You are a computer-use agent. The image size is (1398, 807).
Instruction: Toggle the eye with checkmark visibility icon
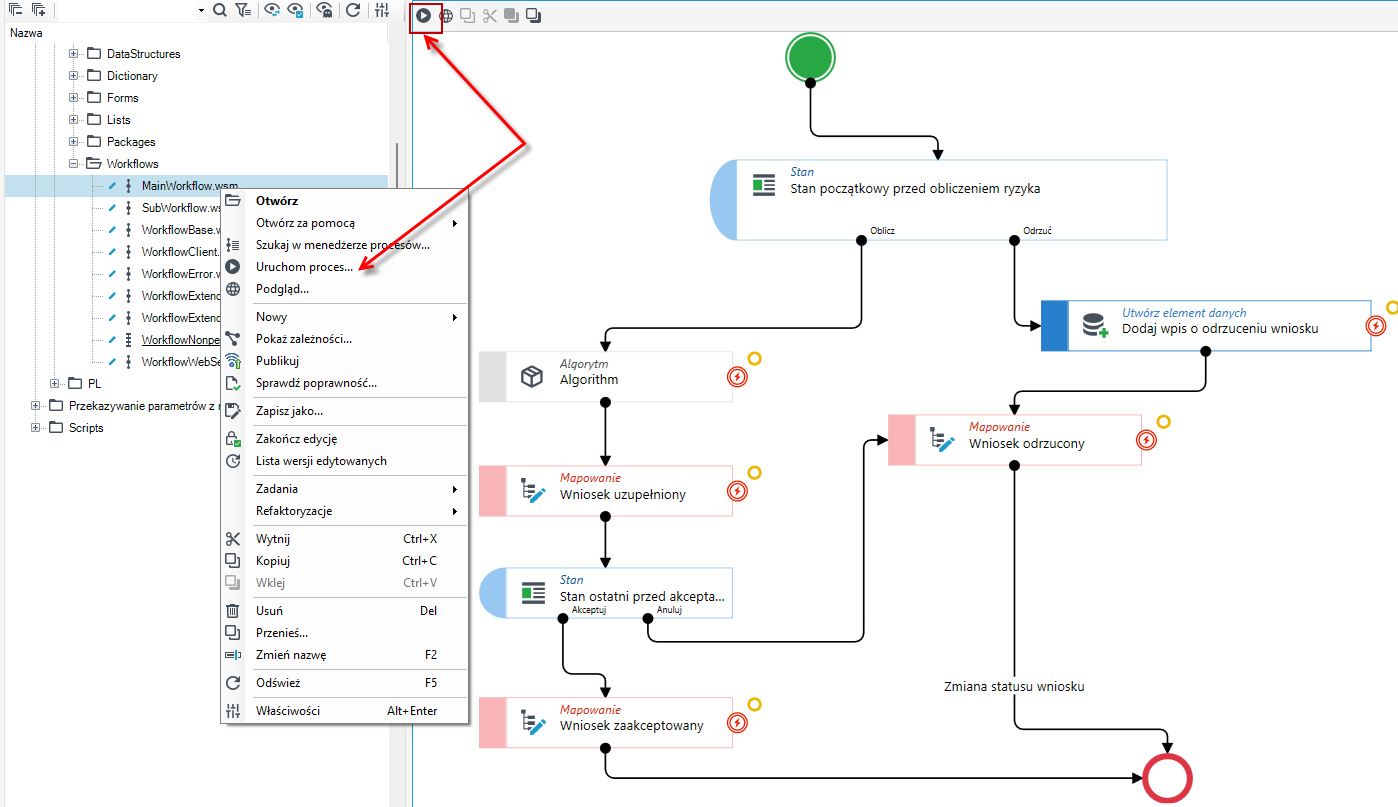coord(296,10)
